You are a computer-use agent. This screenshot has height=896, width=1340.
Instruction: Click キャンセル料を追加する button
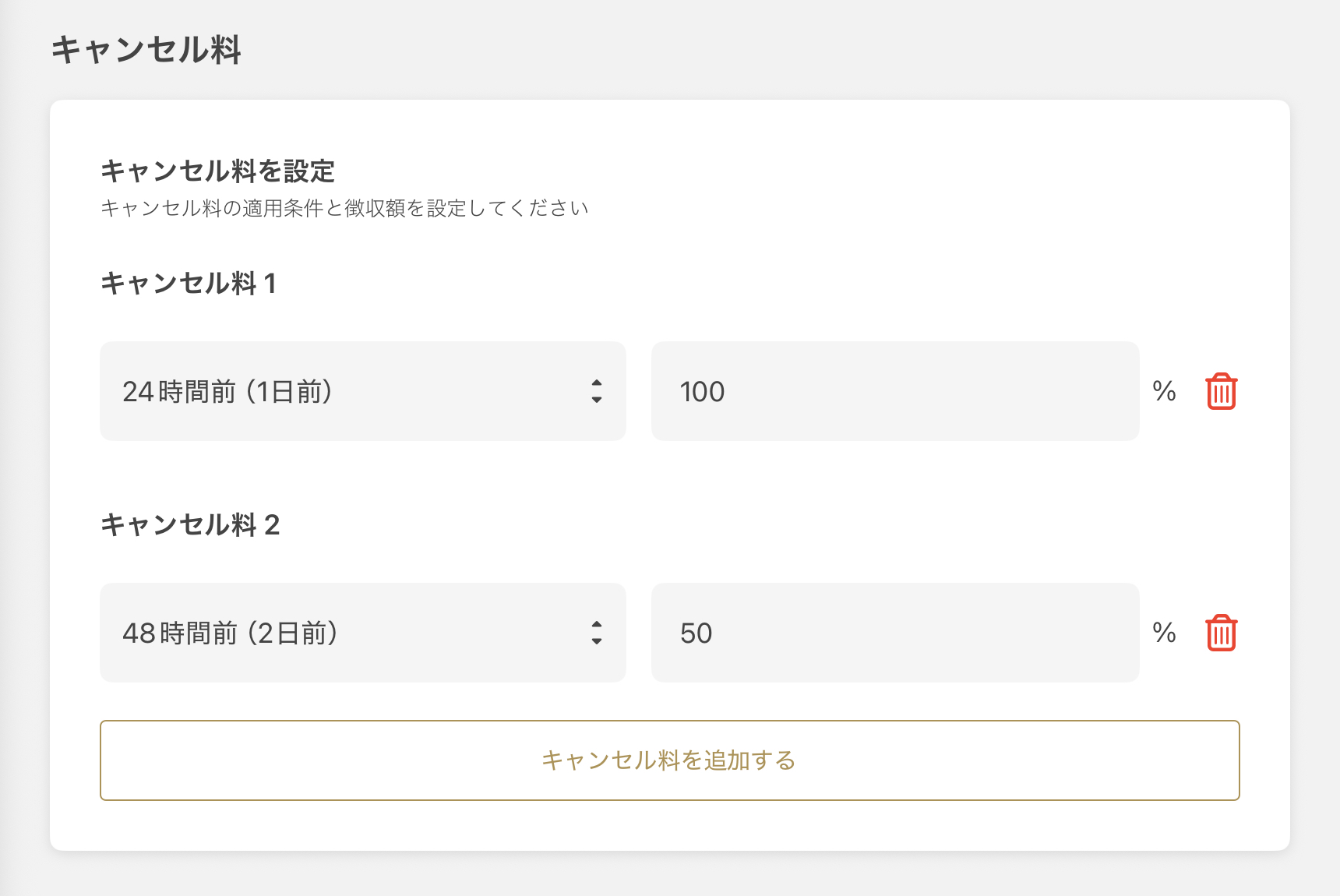tap(669, 760)
